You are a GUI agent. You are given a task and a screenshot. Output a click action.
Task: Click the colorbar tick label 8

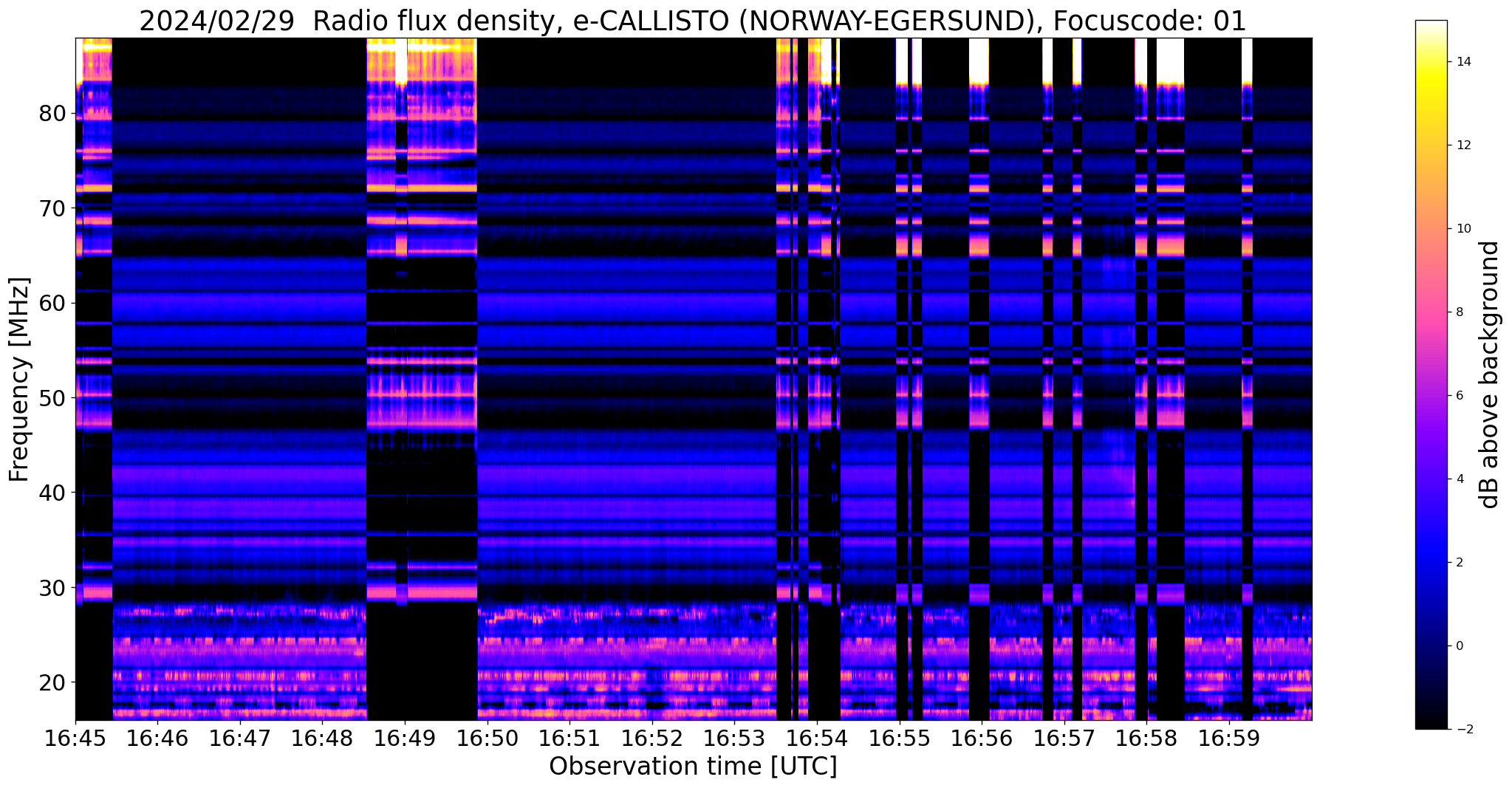1458,312
